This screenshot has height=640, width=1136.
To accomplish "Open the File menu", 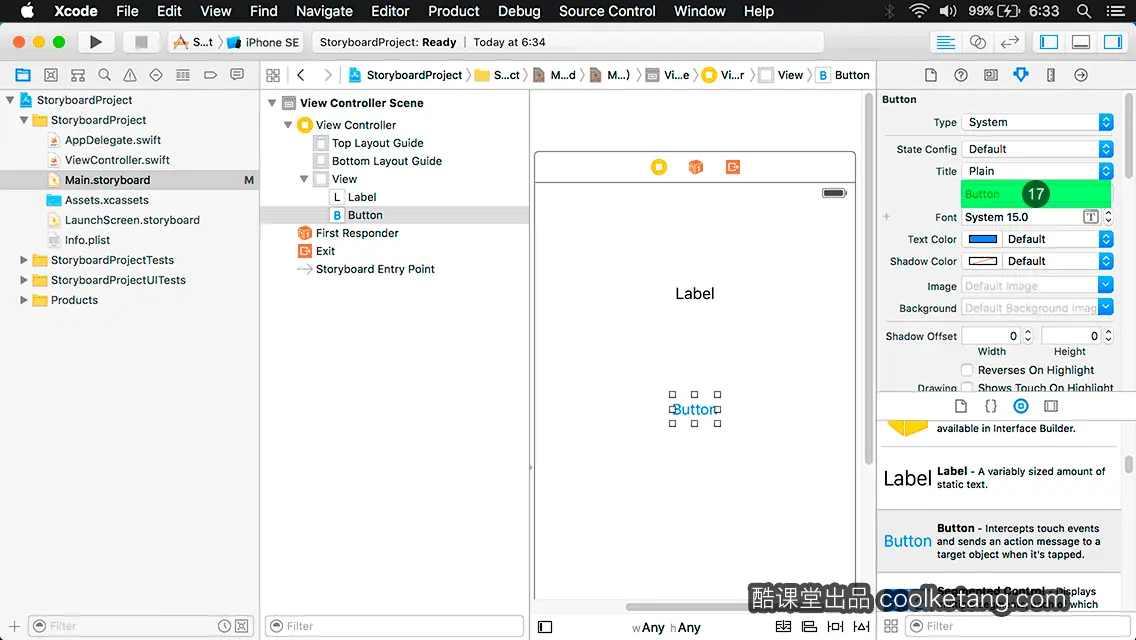I will pyautogui.click(x=127, y=11).
